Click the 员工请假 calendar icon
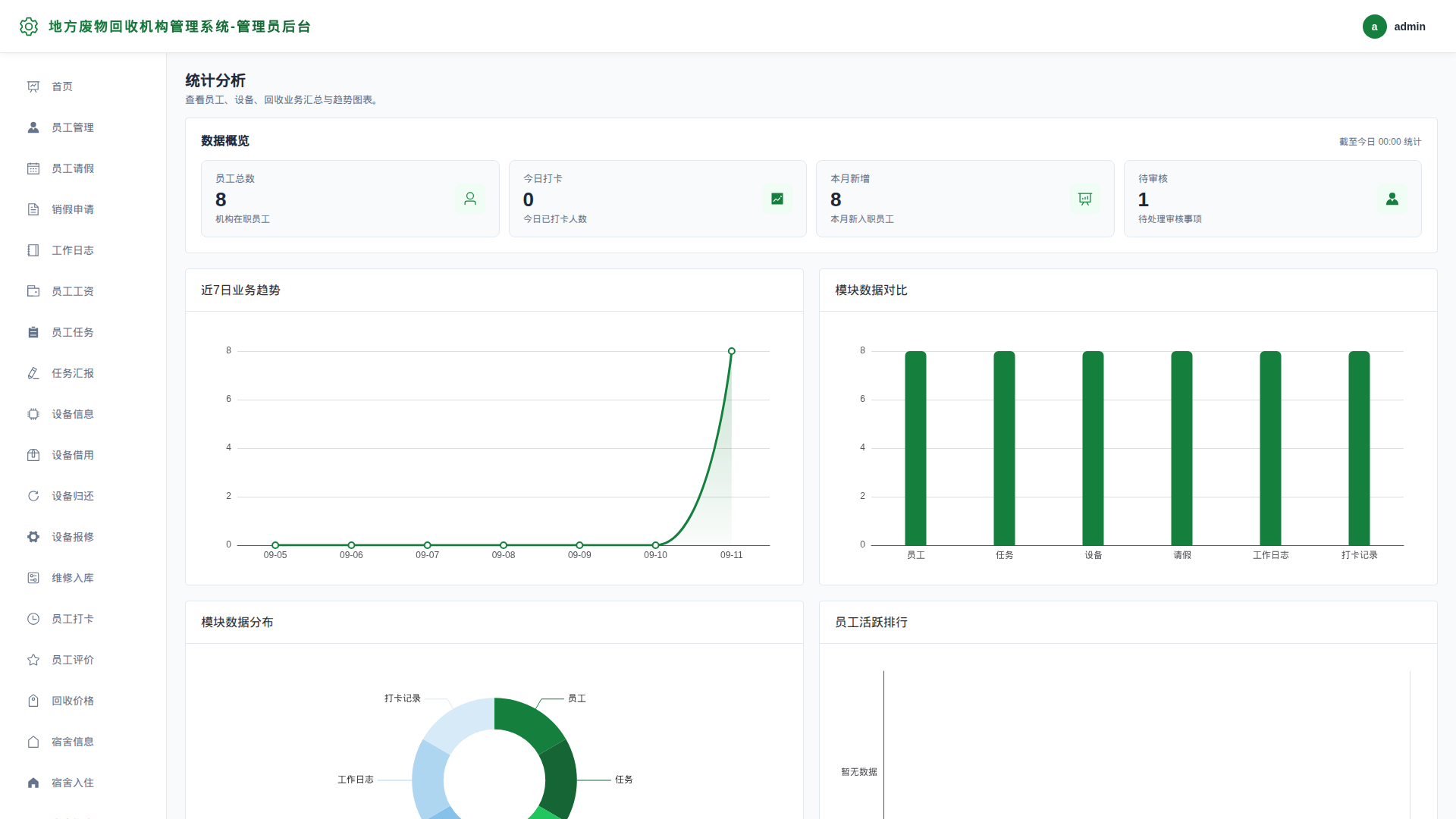Screen dimensions: 1456x819 tap(33, 168)
